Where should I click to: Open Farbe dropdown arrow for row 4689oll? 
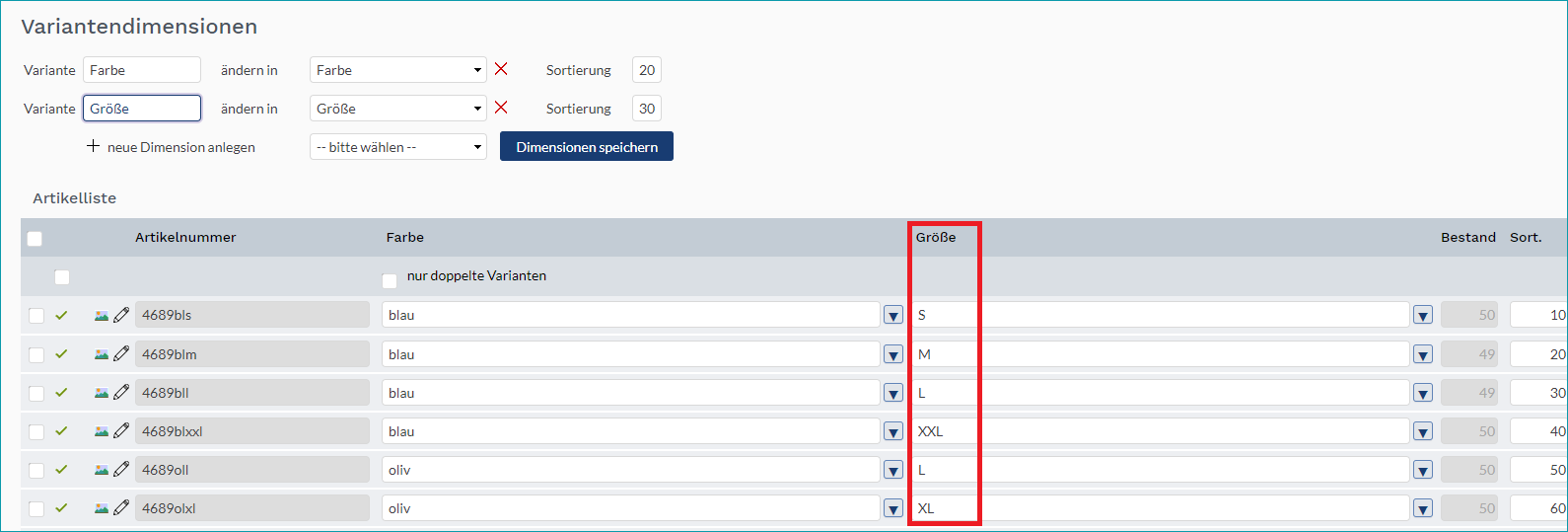[893, 470]
